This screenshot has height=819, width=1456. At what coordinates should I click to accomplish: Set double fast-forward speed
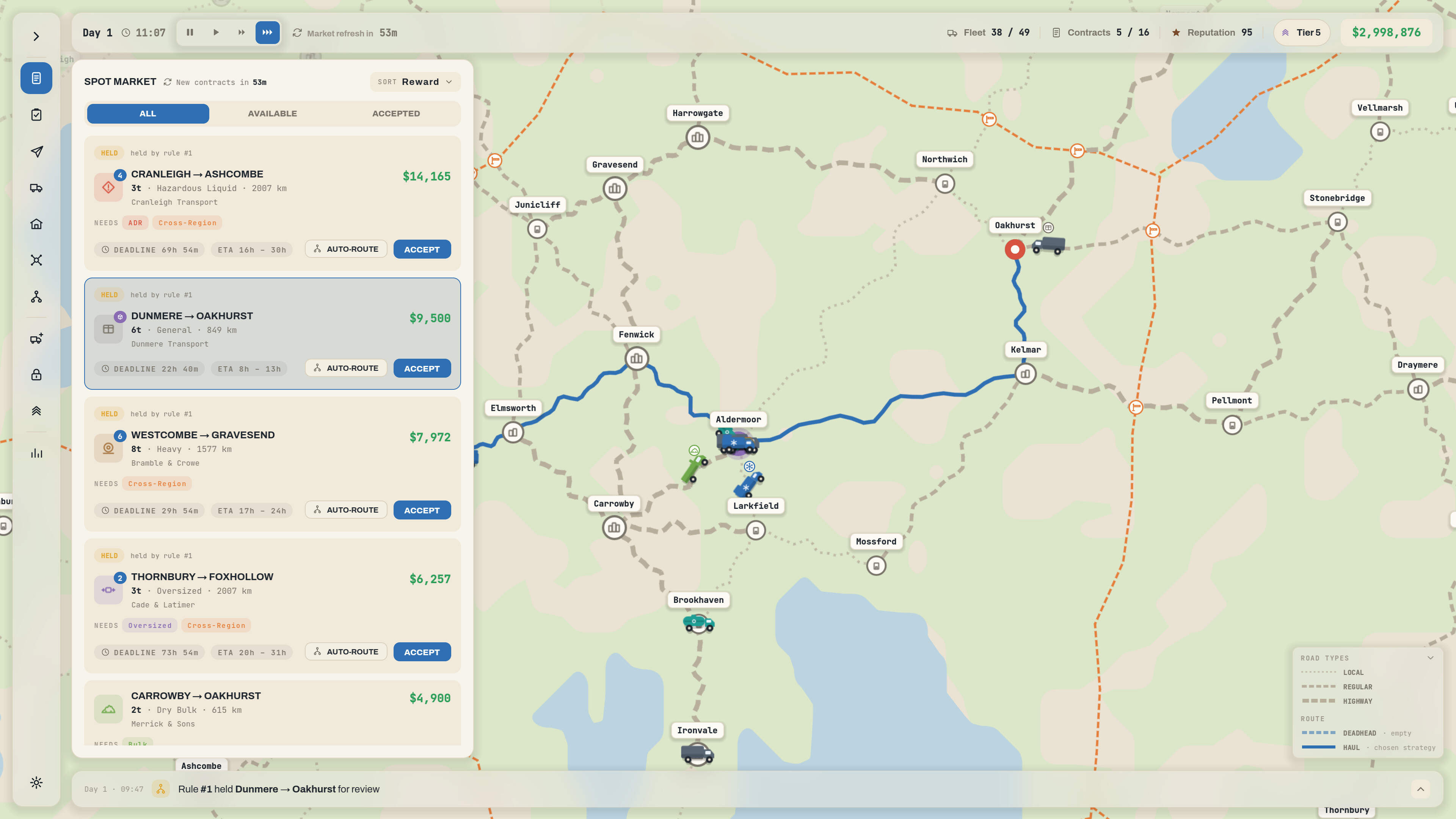point(242,33)
